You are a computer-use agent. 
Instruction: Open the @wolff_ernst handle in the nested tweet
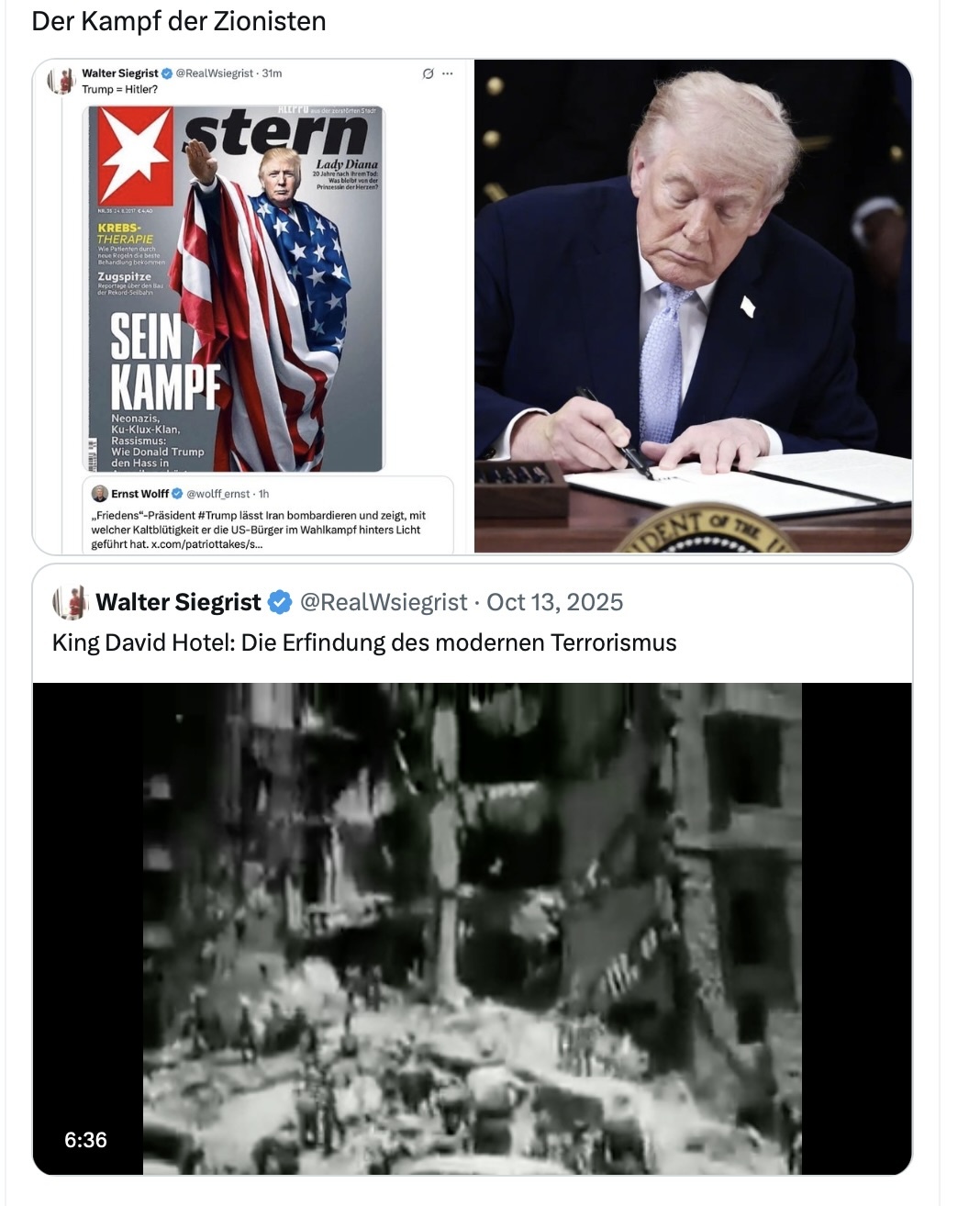(218, 494)
